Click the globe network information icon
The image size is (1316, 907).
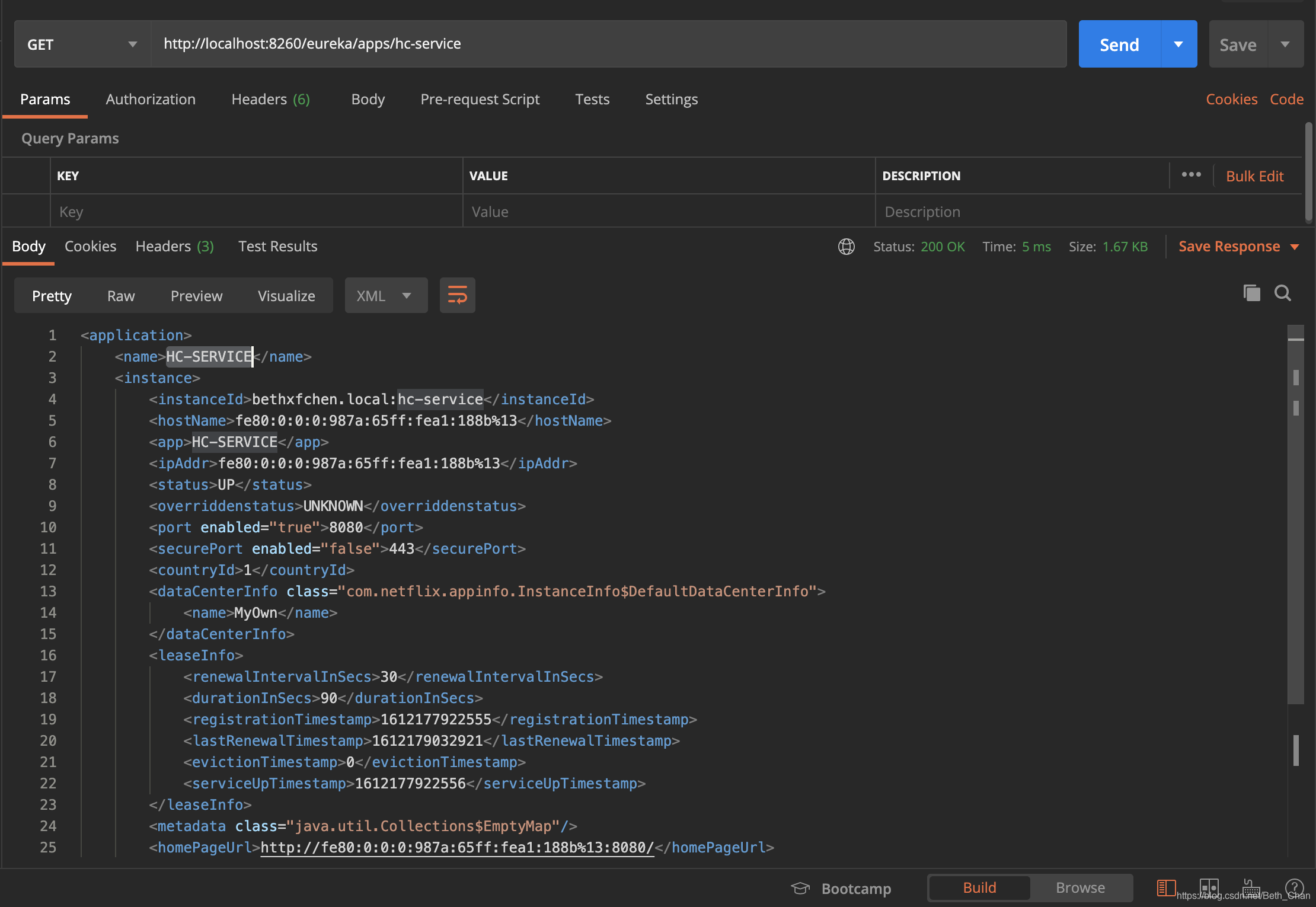pos(846,247)
